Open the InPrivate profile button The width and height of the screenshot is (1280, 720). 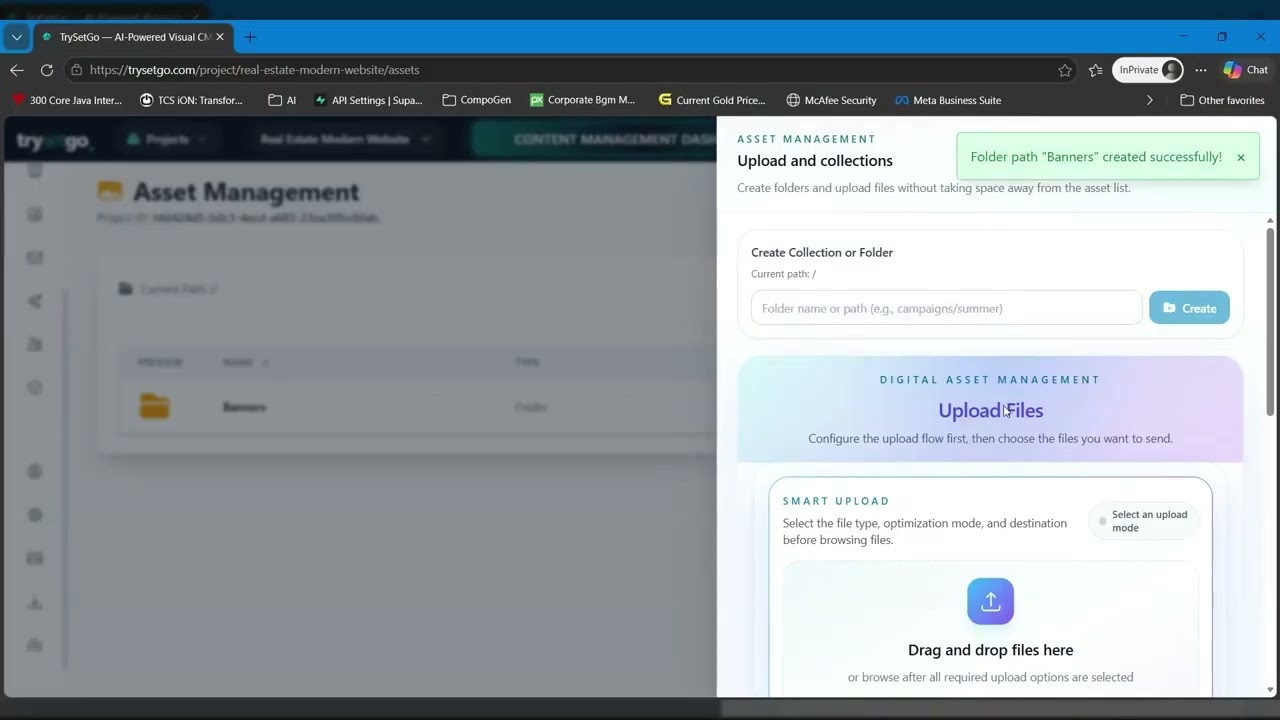point(1148,70)
